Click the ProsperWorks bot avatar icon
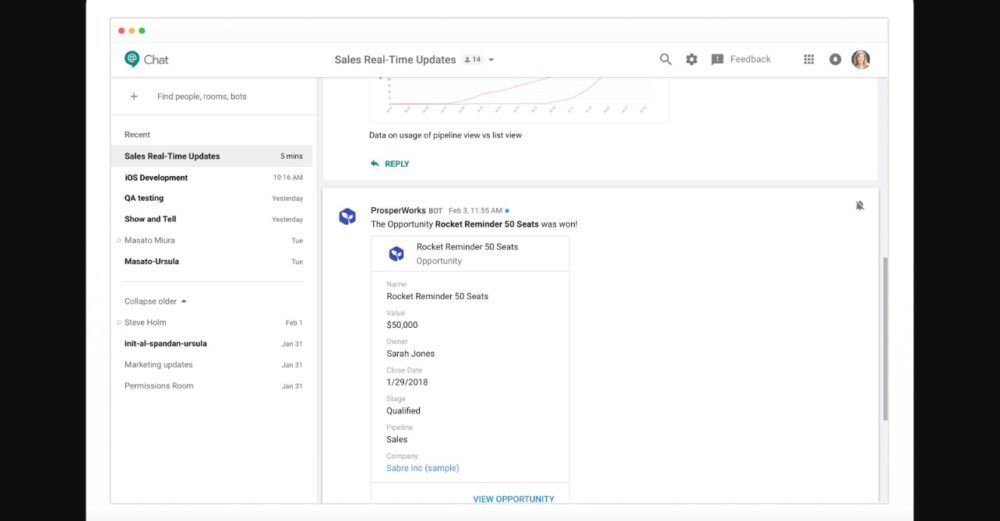Screen dimensions: 1000x521 (347, 216)
